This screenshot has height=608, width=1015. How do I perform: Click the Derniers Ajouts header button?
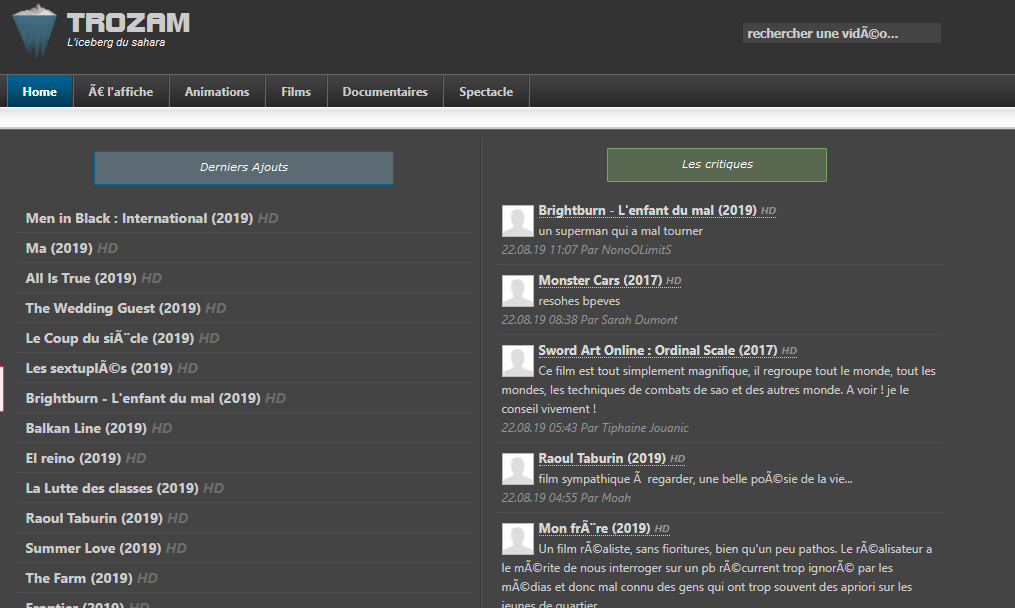pos(244,168)
